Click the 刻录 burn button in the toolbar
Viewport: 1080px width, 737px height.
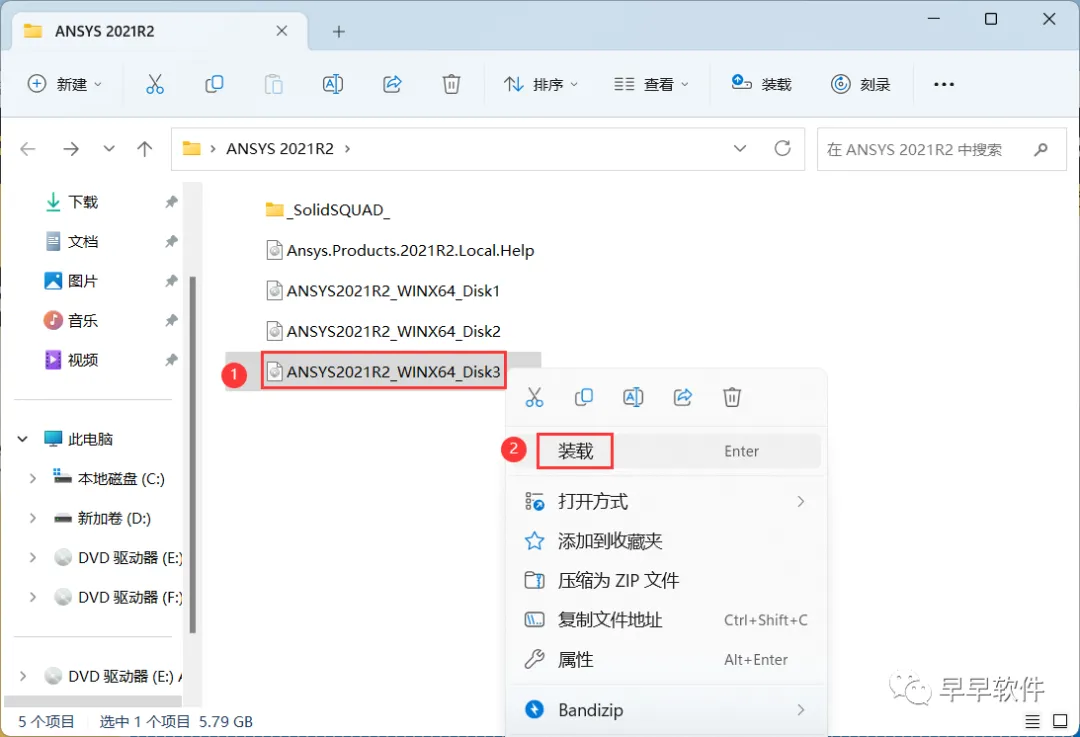pyautogui.click(x=861, y=84)
